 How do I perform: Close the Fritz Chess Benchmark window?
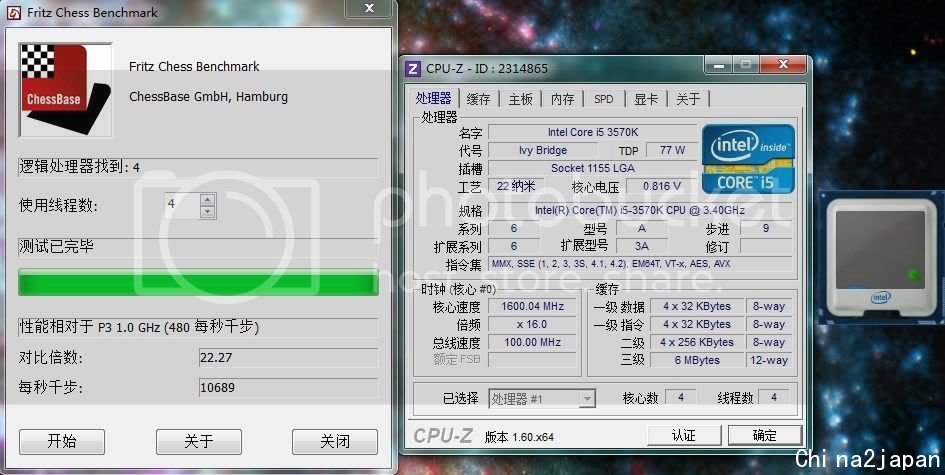pyautogui.click(x=369, y=8)
